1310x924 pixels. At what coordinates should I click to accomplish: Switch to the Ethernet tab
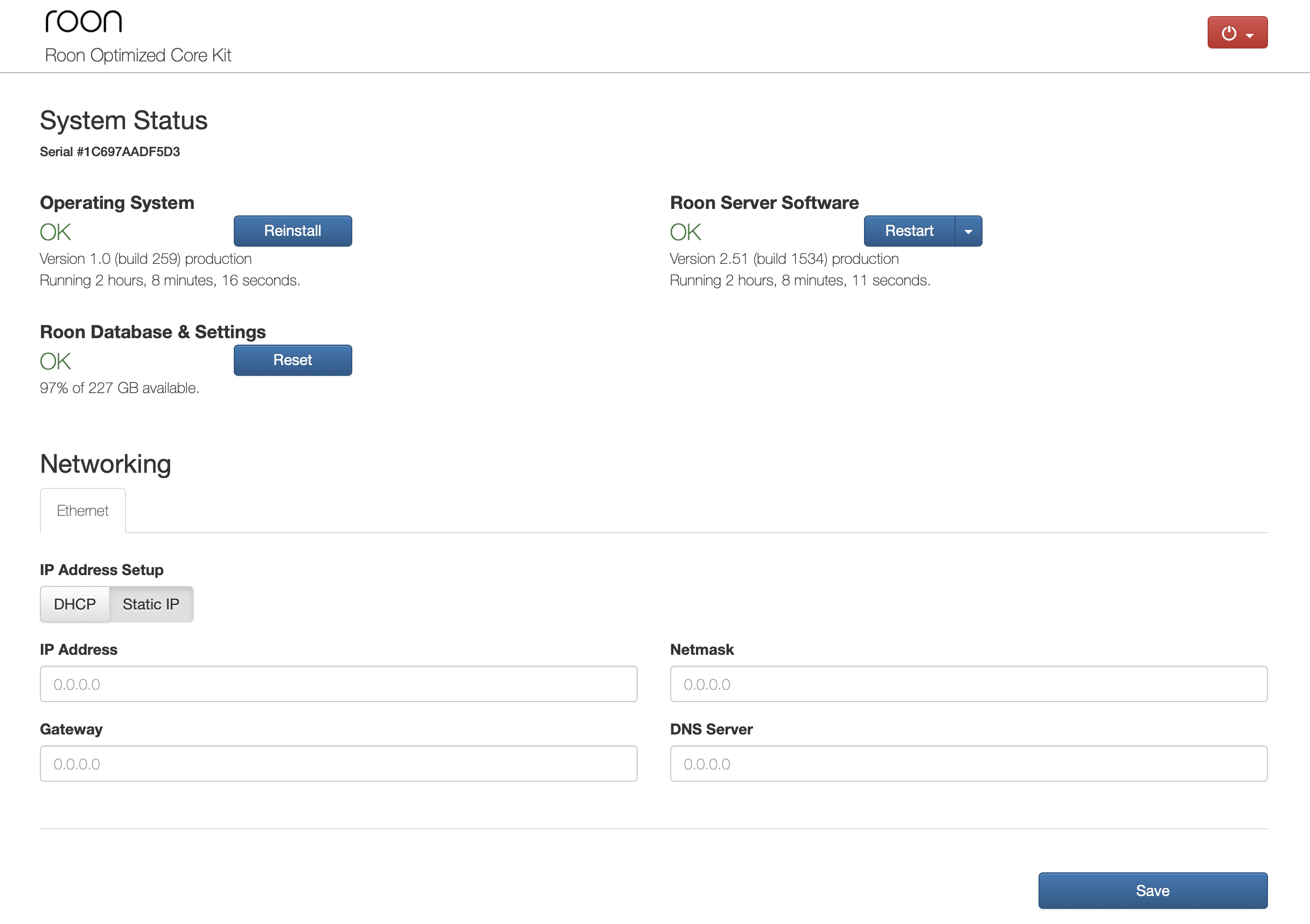[83, 510]
